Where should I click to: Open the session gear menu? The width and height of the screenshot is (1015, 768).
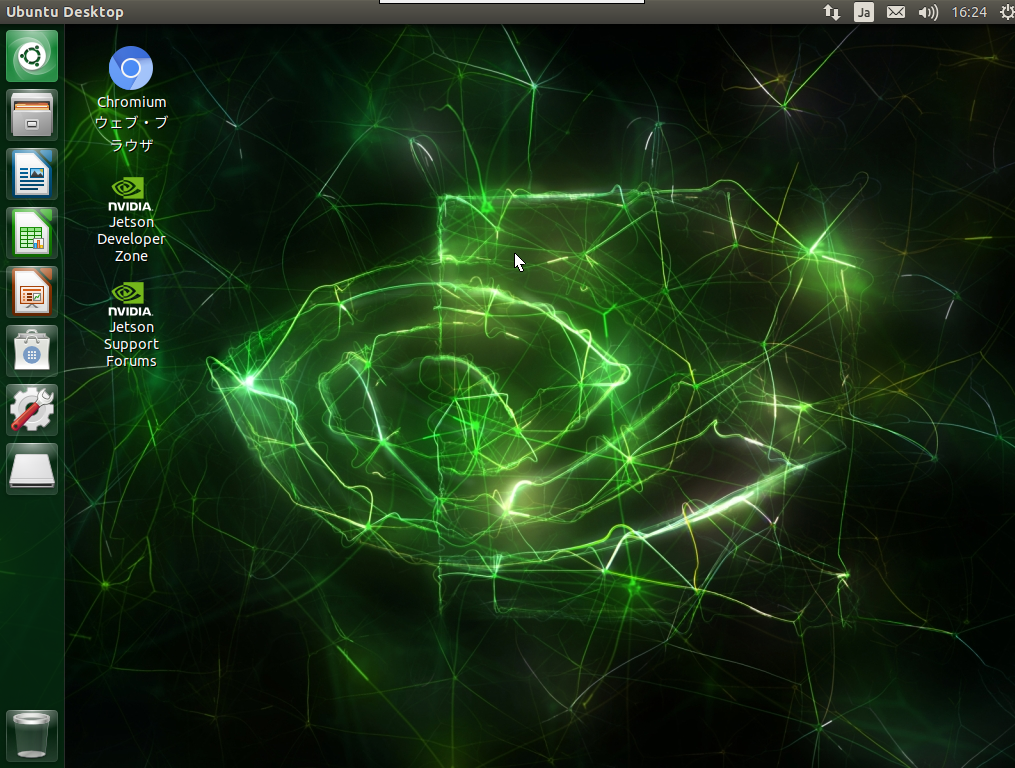[1007, 12]
